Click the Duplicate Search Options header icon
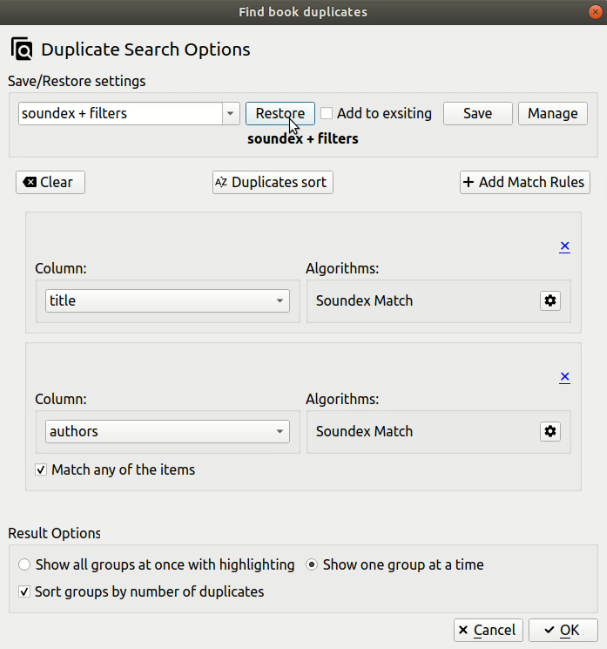The height and width of the screenshot is (649, 607). click(x=21, y=49)
